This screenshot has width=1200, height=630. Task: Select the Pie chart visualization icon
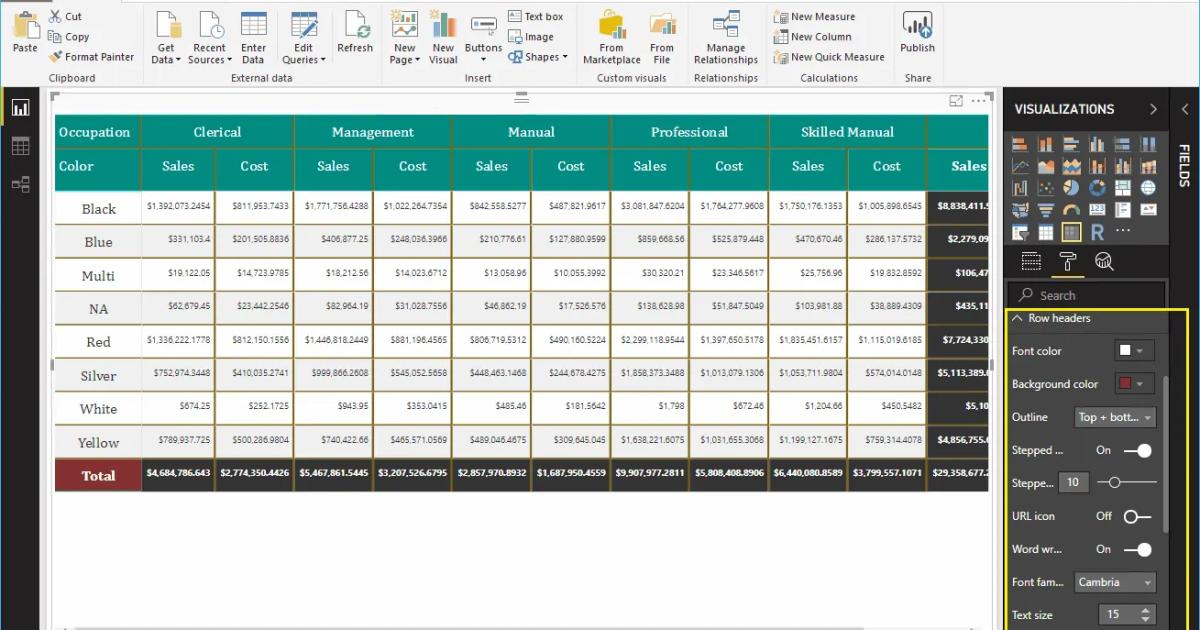[x=1070, y=187]
